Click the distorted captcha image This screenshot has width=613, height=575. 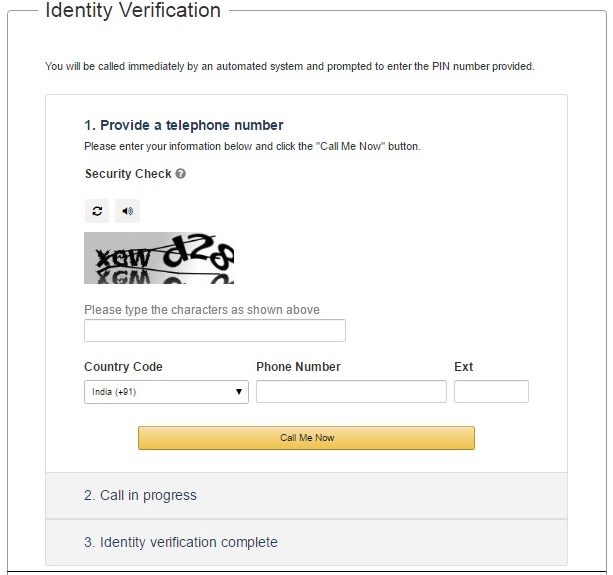pos(159,258)
